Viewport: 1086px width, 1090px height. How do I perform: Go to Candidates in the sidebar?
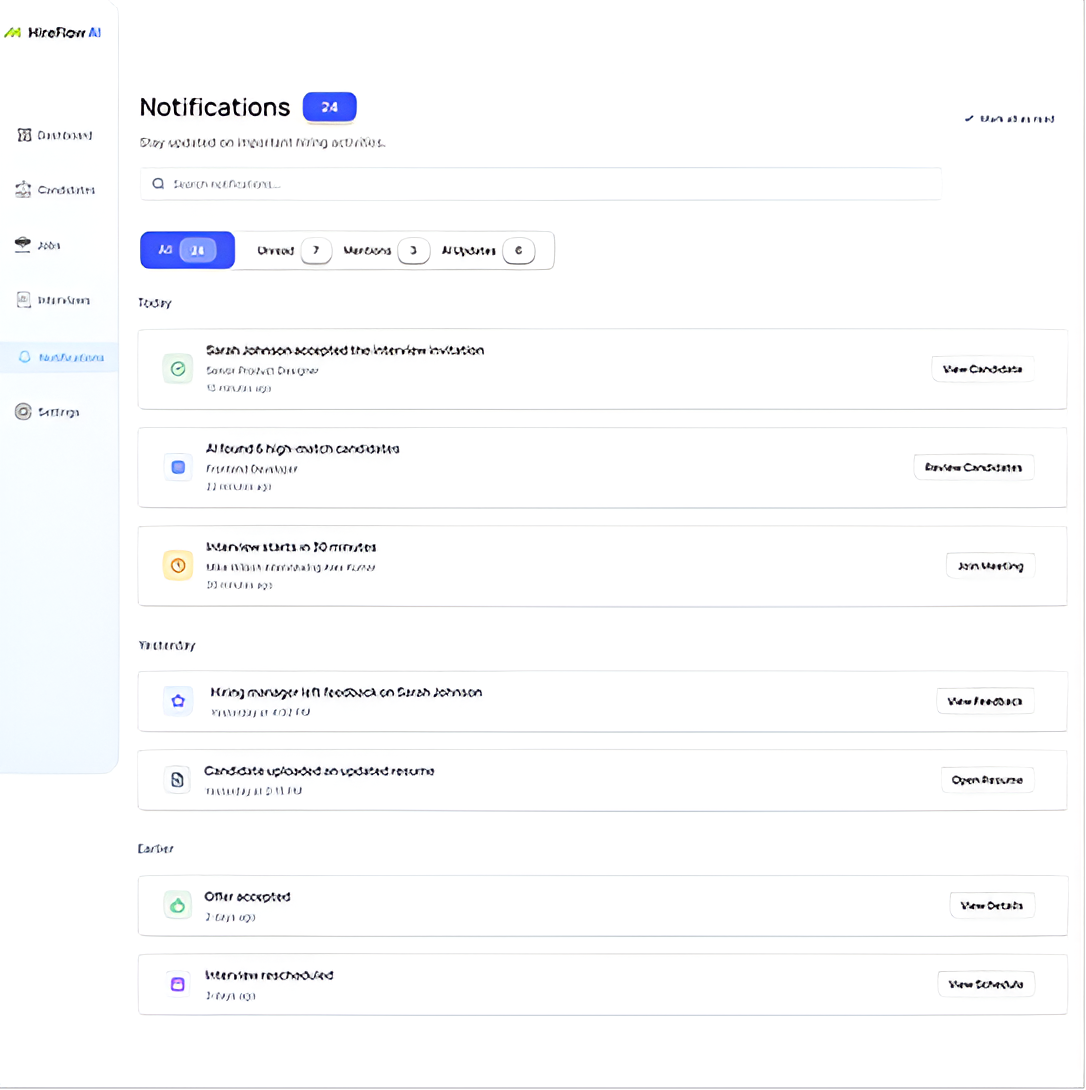55,190
